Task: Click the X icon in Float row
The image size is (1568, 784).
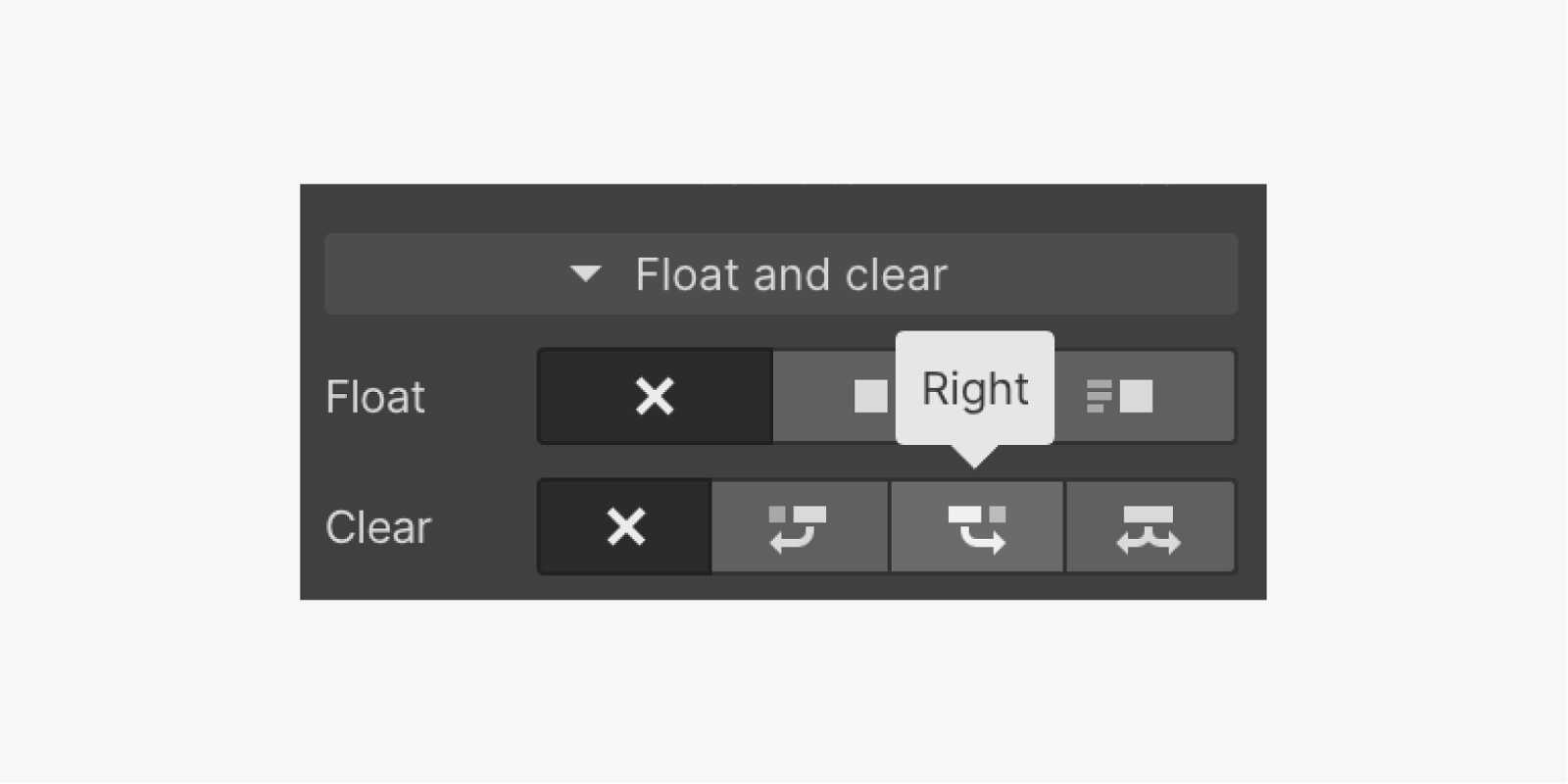Action: click(x=655, y=397)
